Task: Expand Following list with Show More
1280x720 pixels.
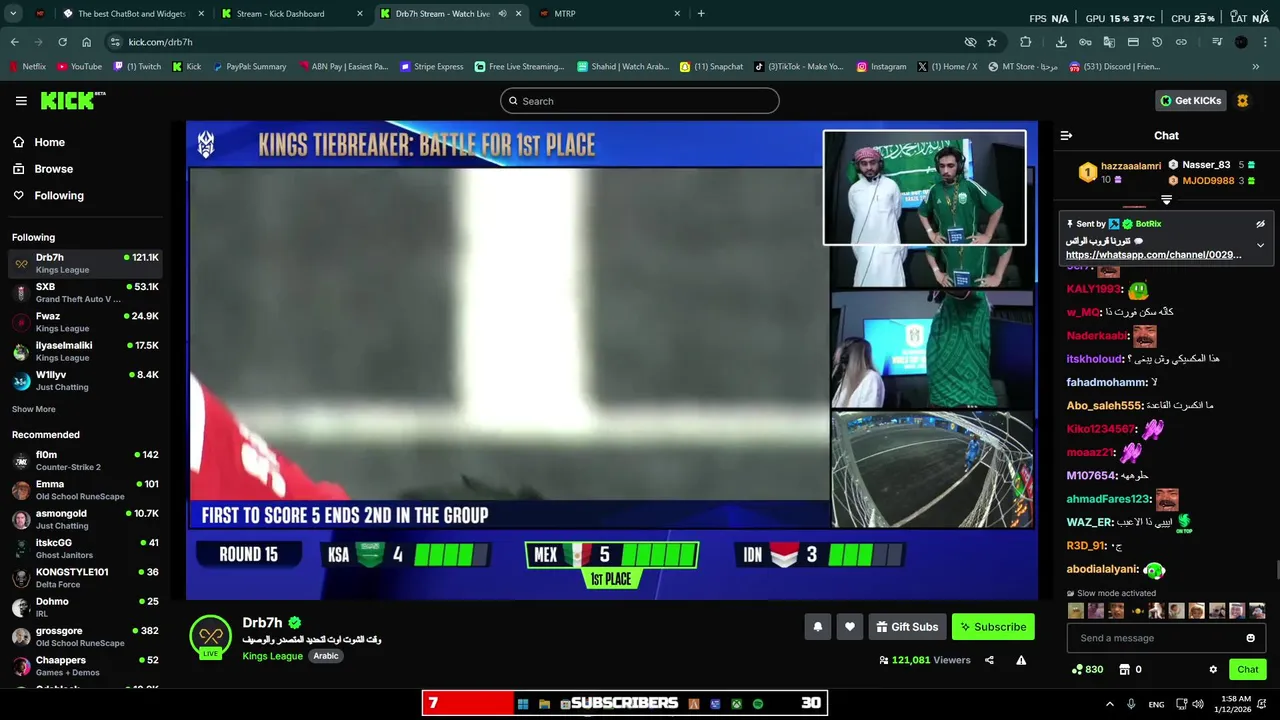Action: [33, 409]
